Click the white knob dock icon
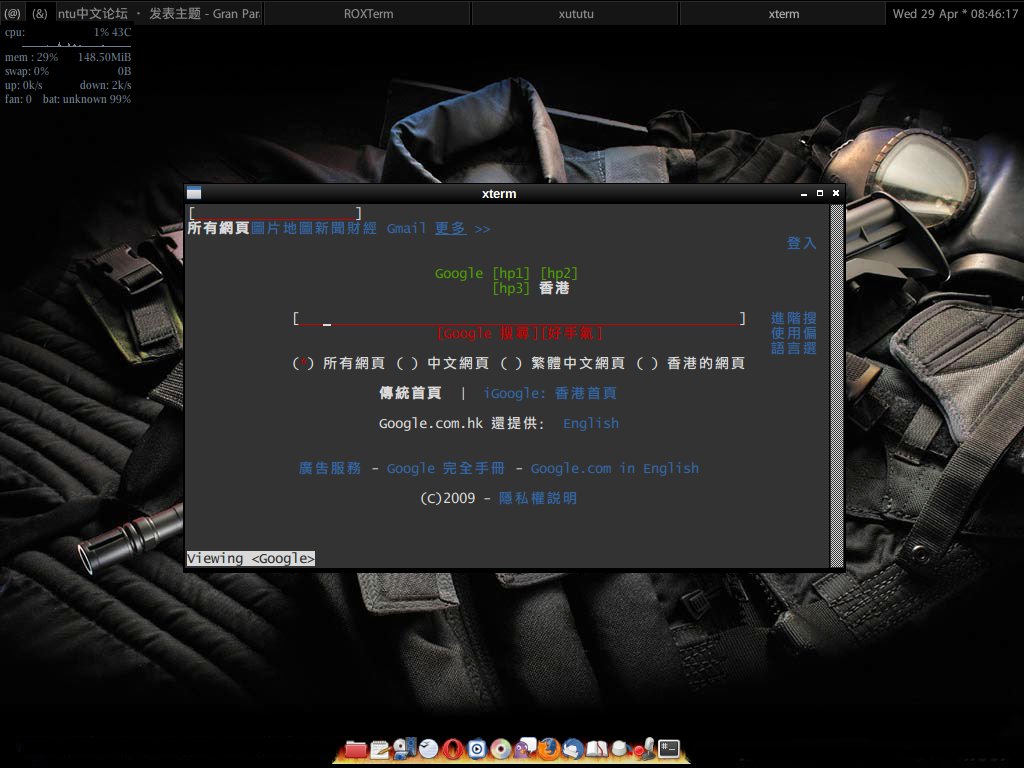1024x768 pixels. coord(620,749)
